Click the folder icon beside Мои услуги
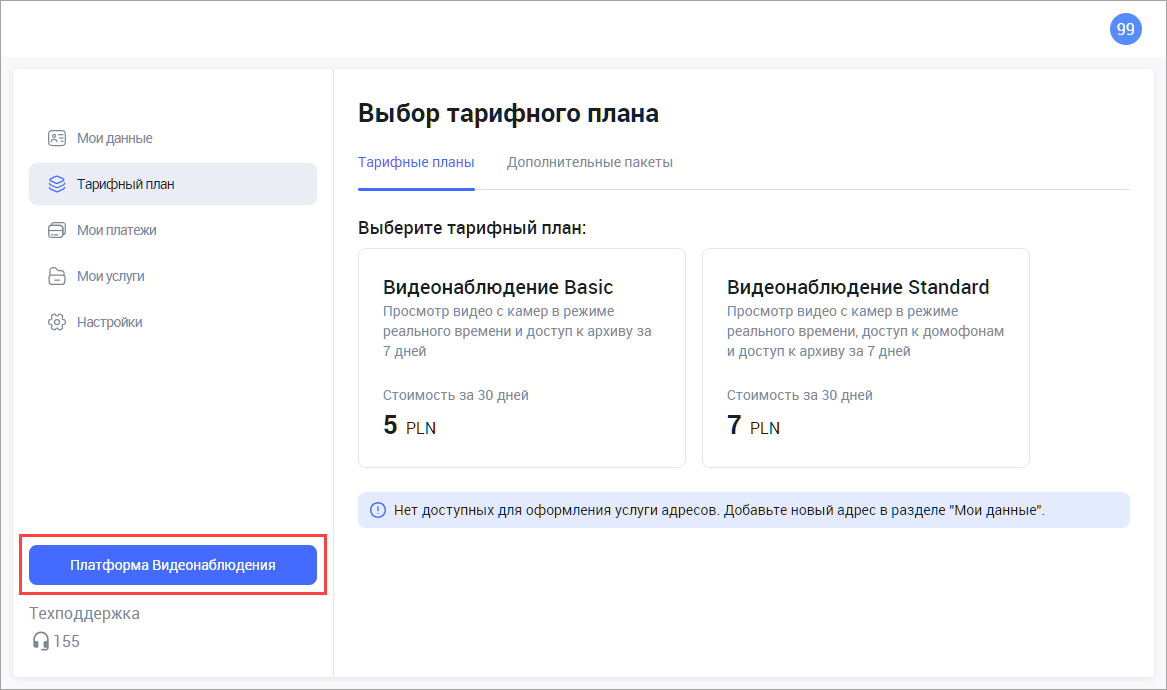Viewport: 1167px width, 690px height. [57, 276]
